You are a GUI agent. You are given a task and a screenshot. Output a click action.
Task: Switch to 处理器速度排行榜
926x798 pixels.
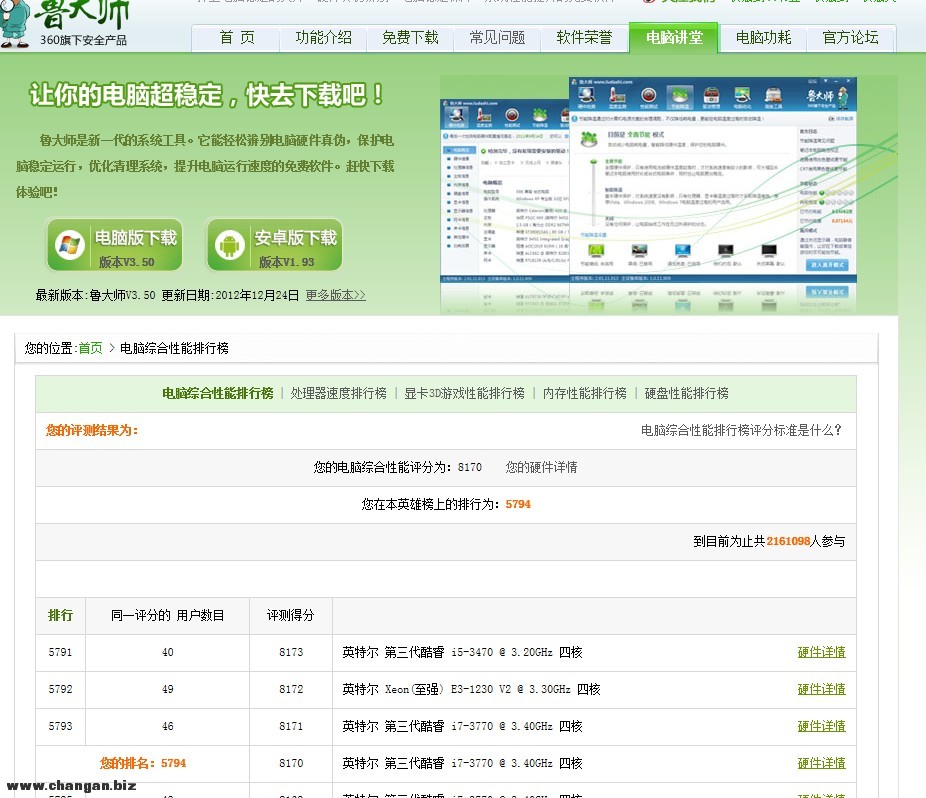(338, 393)
